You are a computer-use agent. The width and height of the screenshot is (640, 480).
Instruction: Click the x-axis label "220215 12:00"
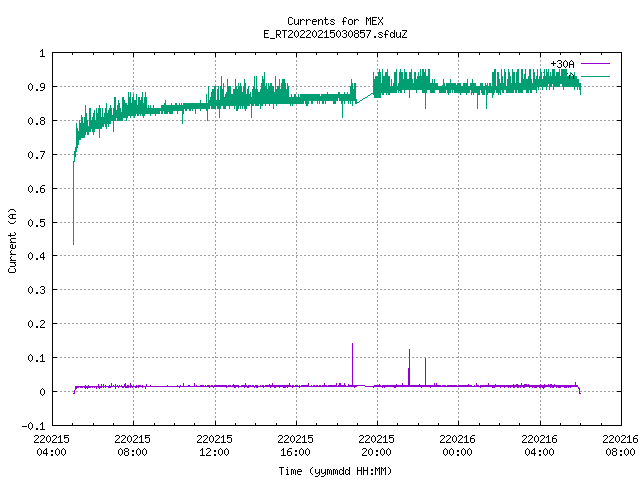214,445
